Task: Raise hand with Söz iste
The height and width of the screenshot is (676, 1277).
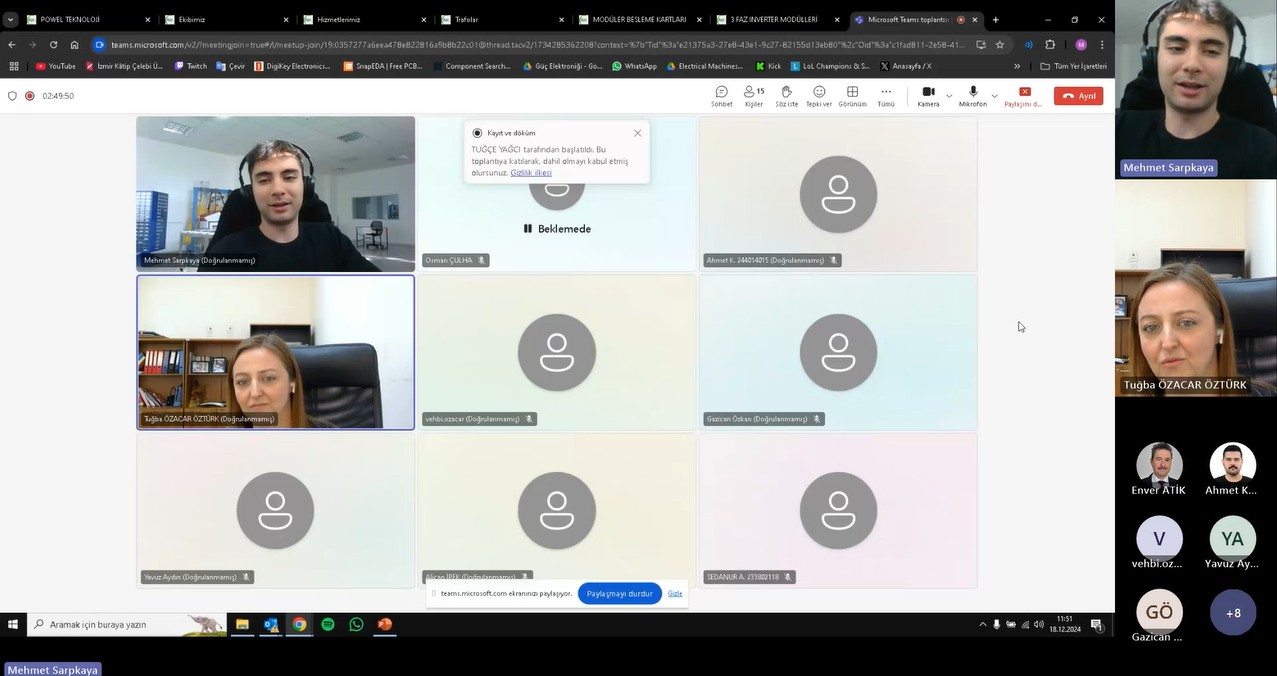Action: (786, 95)
